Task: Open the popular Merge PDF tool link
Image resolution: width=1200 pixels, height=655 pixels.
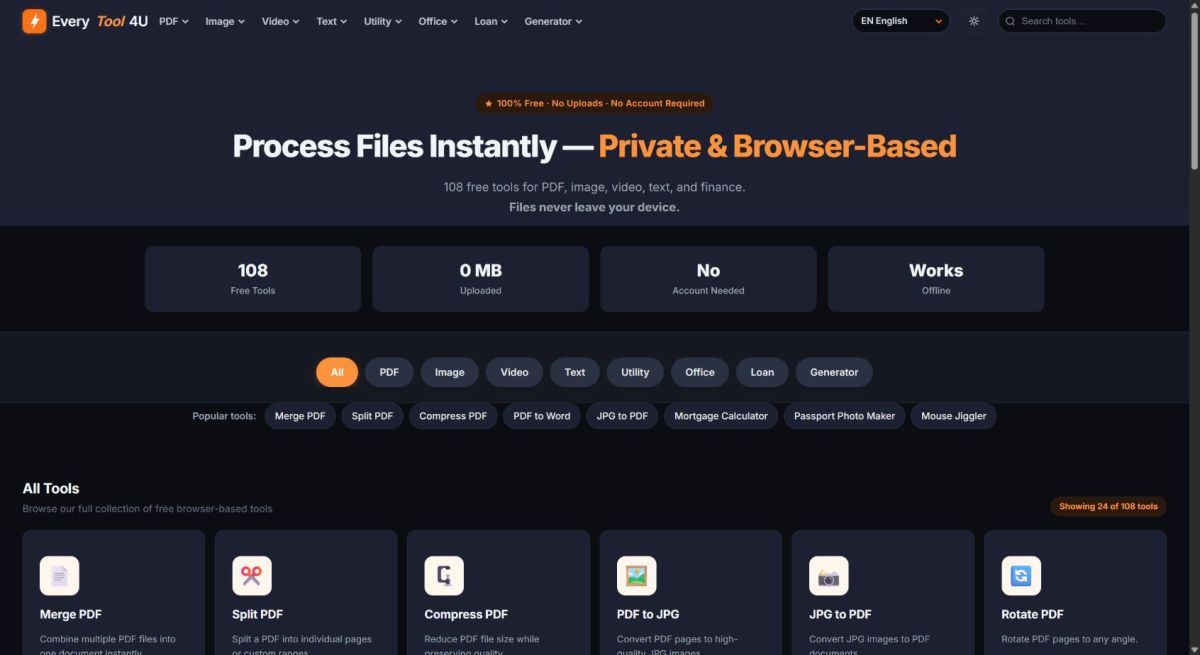Action: click(300, 416)
